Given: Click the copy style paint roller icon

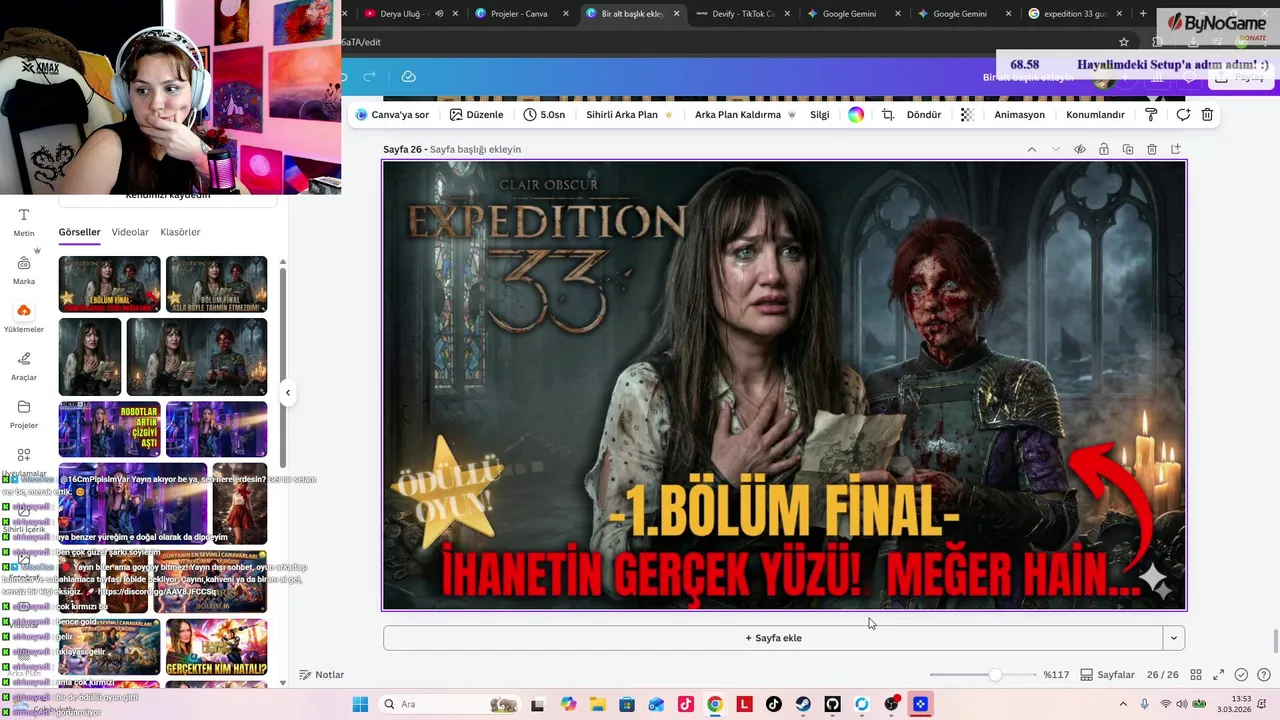Looking at the screenshot, I should (x=1151, y=115).
